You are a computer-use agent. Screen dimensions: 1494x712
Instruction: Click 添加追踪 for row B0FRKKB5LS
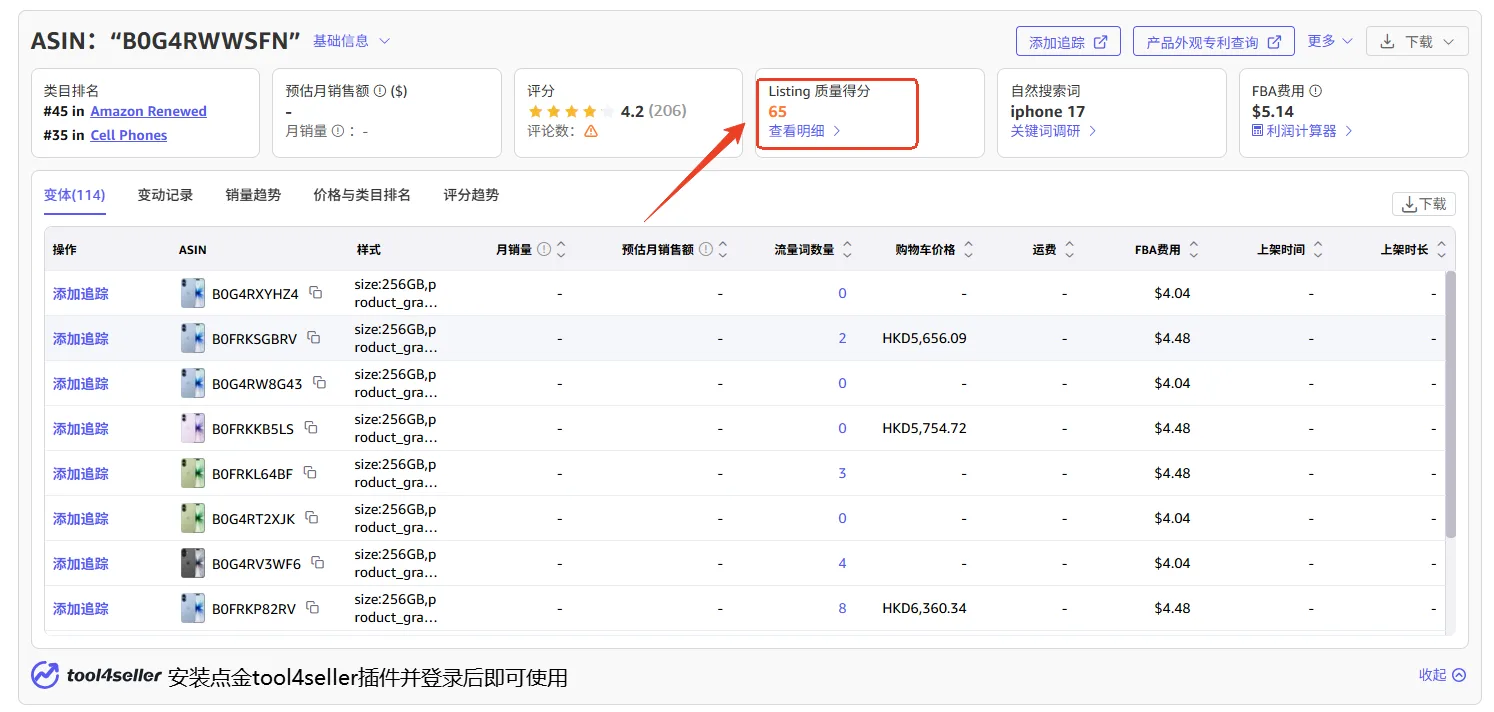click(81, 428)
